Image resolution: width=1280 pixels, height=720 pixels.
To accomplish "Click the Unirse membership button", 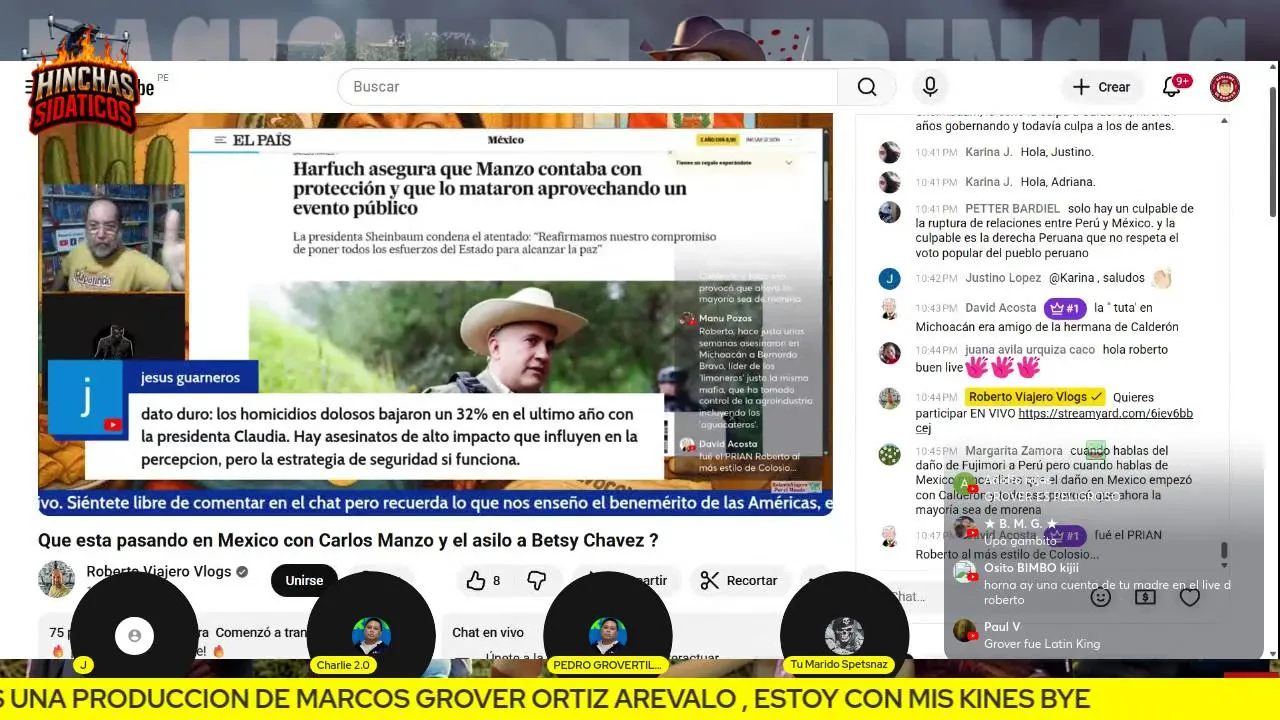I will point(304,580).
